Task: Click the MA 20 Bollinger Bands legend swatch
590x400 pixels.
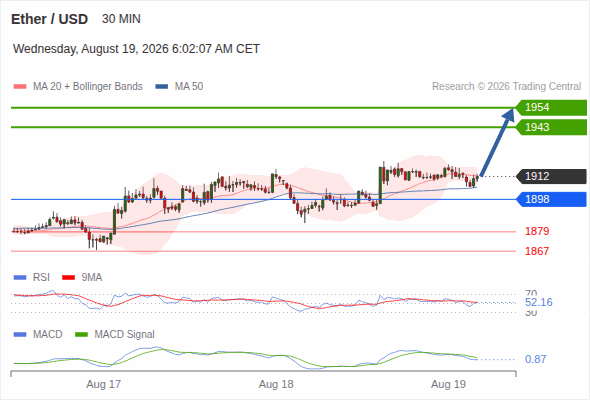Action: 20,87
